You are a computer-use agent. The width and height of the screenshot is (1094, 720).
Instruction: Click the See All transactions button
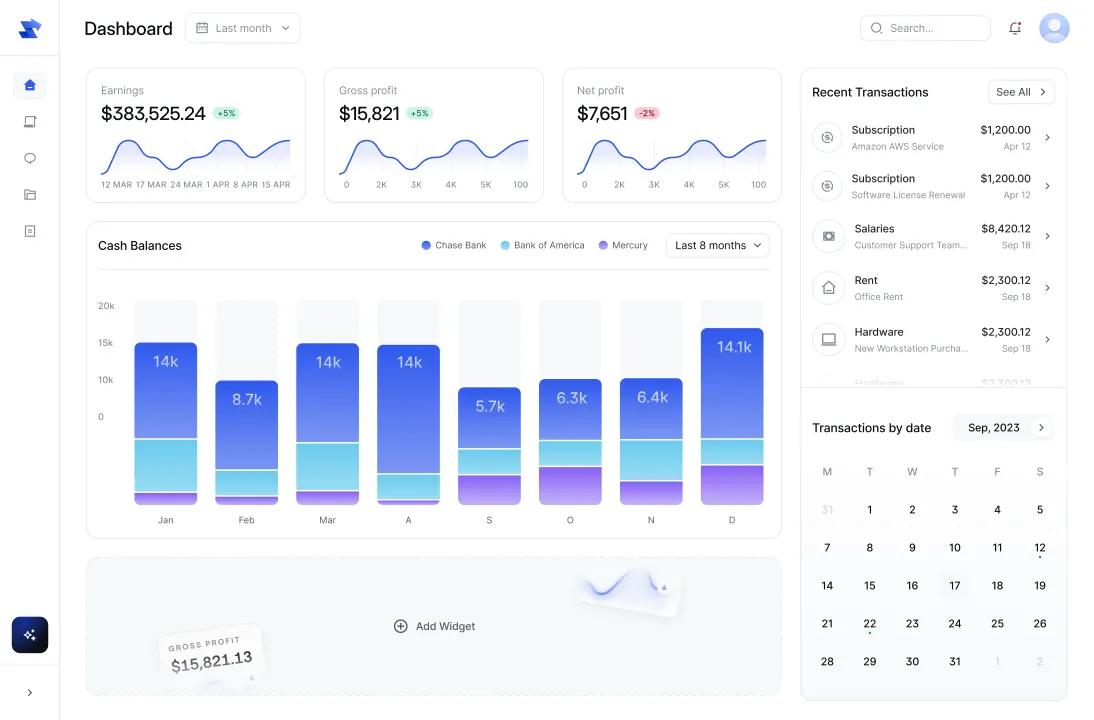pyautogui.click(x=1021, y=92)
